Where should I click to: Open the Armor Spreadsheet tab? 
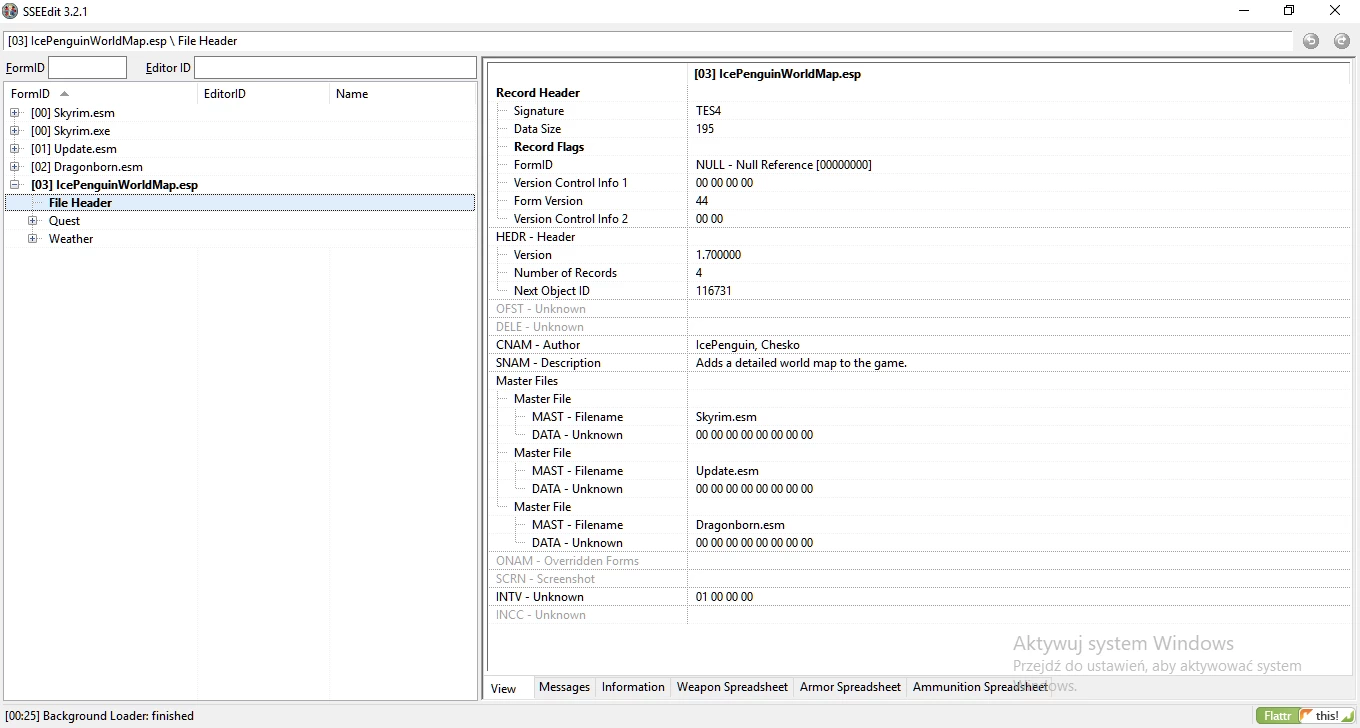[x=850, y=687]
